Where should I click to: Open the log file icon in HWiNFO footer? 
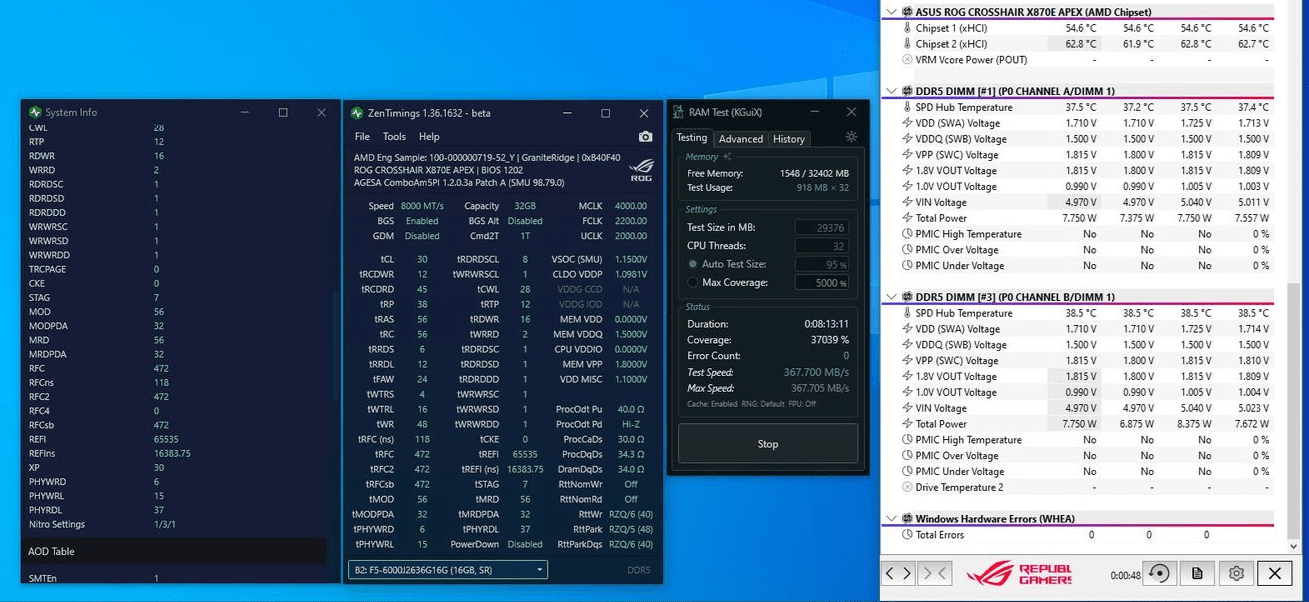(x=1197, y=573)
